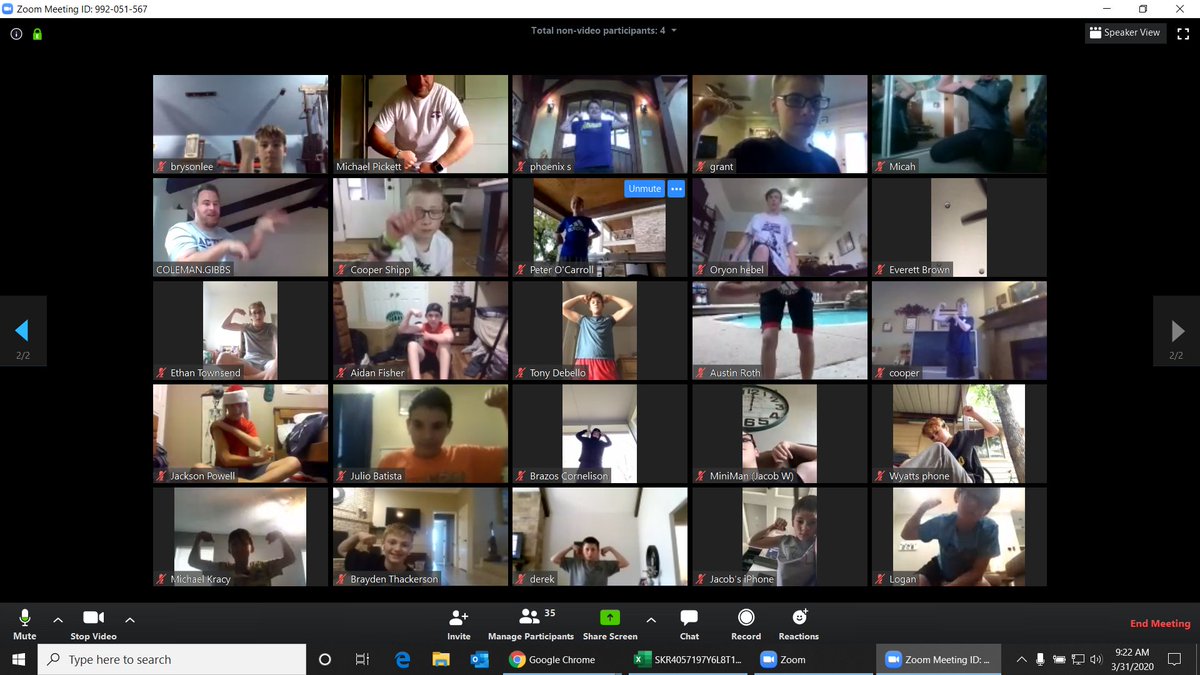Screen dimensions: 1200x675
Task: Select Jacob's iPhone video tile
Action: [x=780, y=536]
